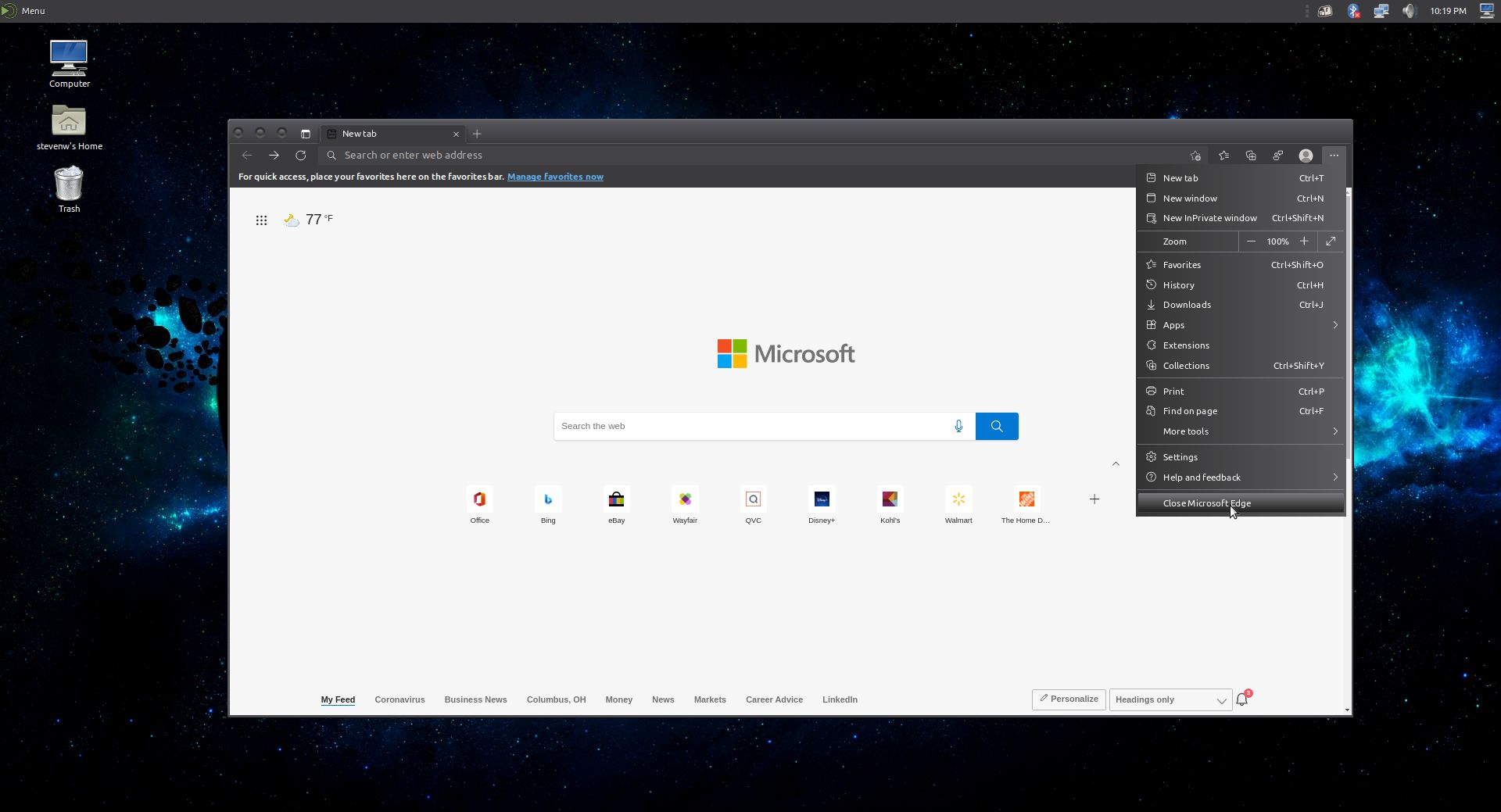Choose Find on page menu item
Viewport: 1501px width, 812px height.
(x=1241, y=411)
